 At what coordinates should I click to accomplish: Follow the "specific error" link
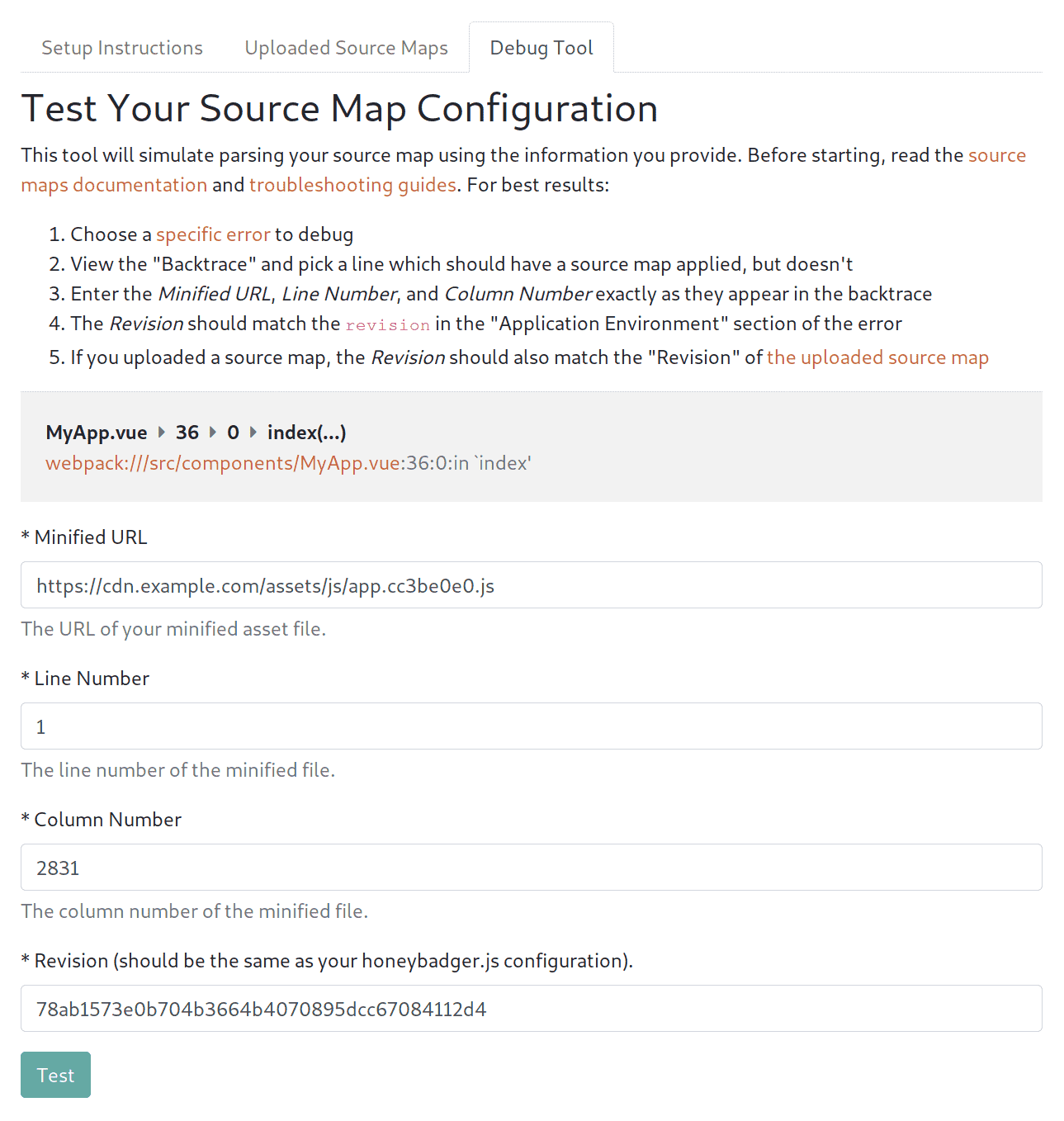pos(213,234)
